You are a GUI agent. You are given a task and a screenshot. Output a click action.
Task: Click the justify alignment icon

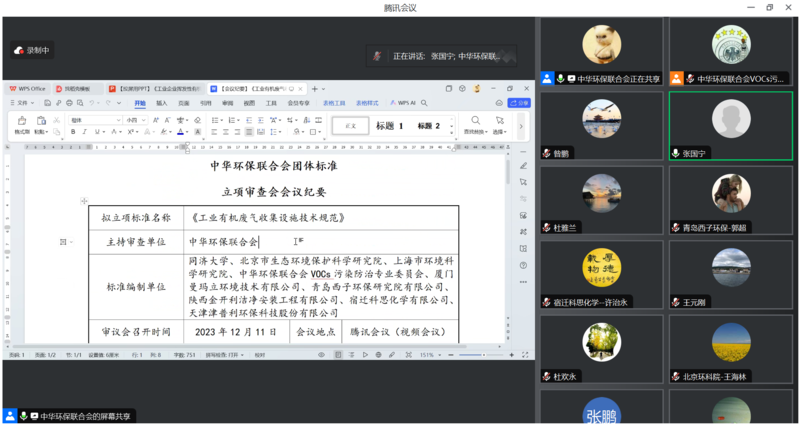pyautogui.click(x=249, y=132)
